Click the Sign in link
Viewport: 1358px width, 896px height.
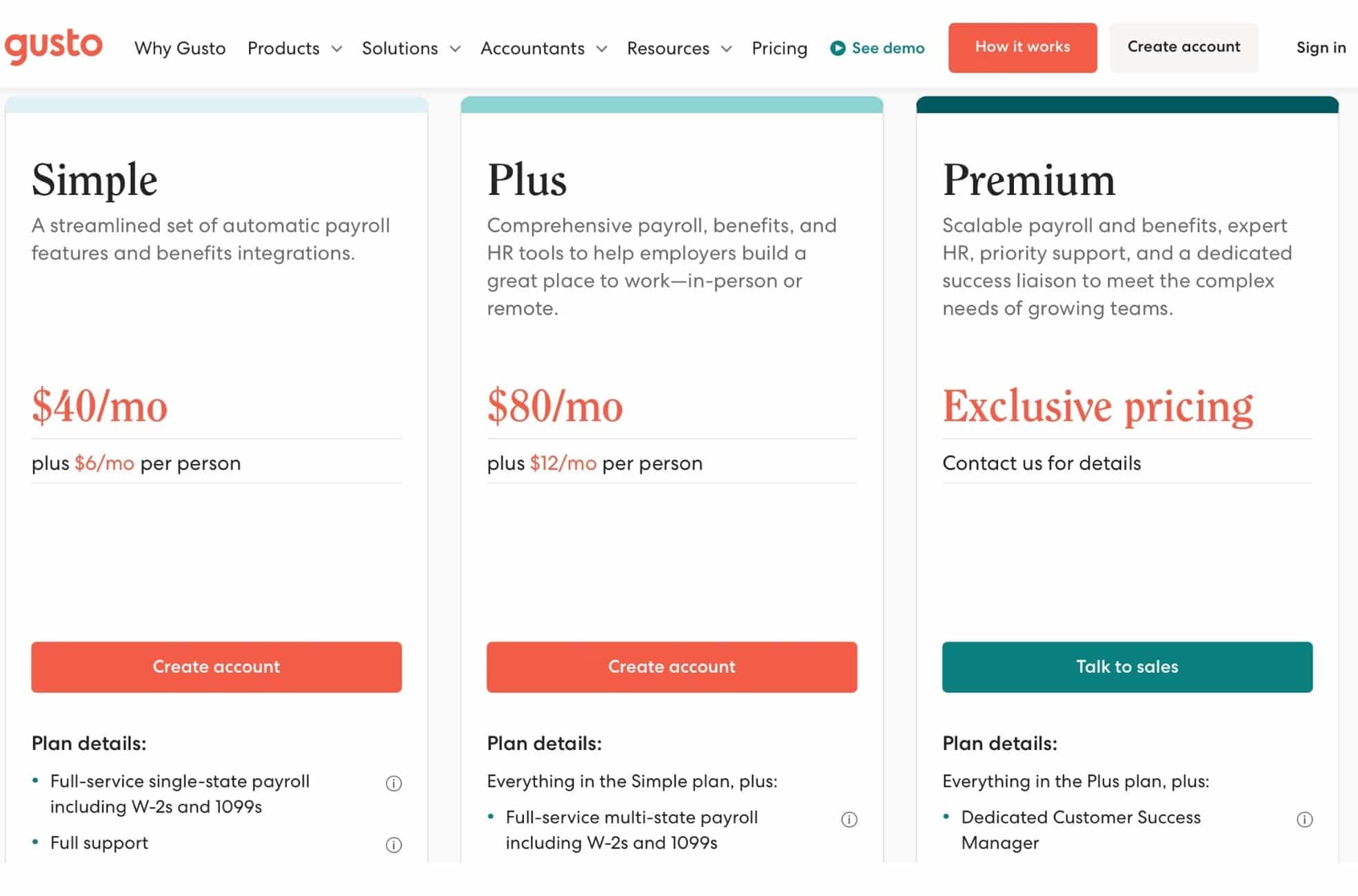pos(1320,48)
